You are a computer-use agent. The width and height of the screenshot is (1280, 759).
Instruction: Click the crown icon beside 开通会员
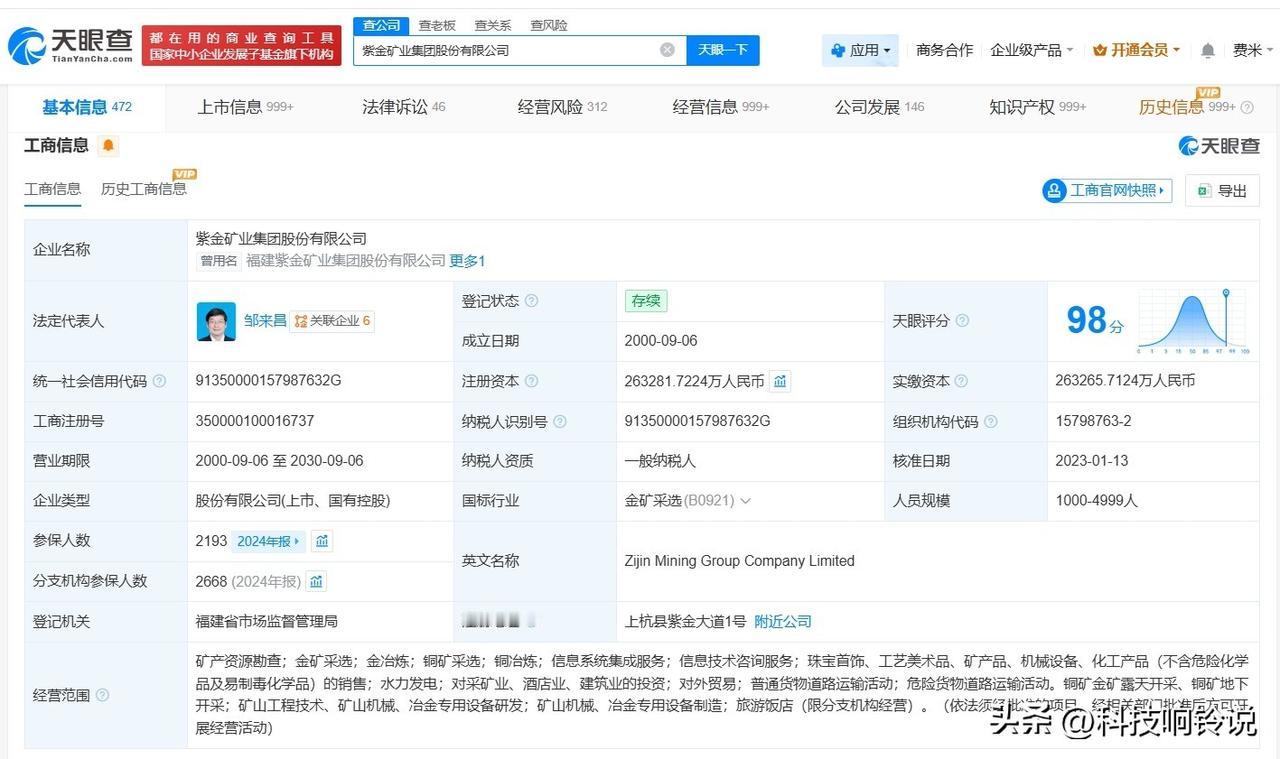[x=1100, y=48]
